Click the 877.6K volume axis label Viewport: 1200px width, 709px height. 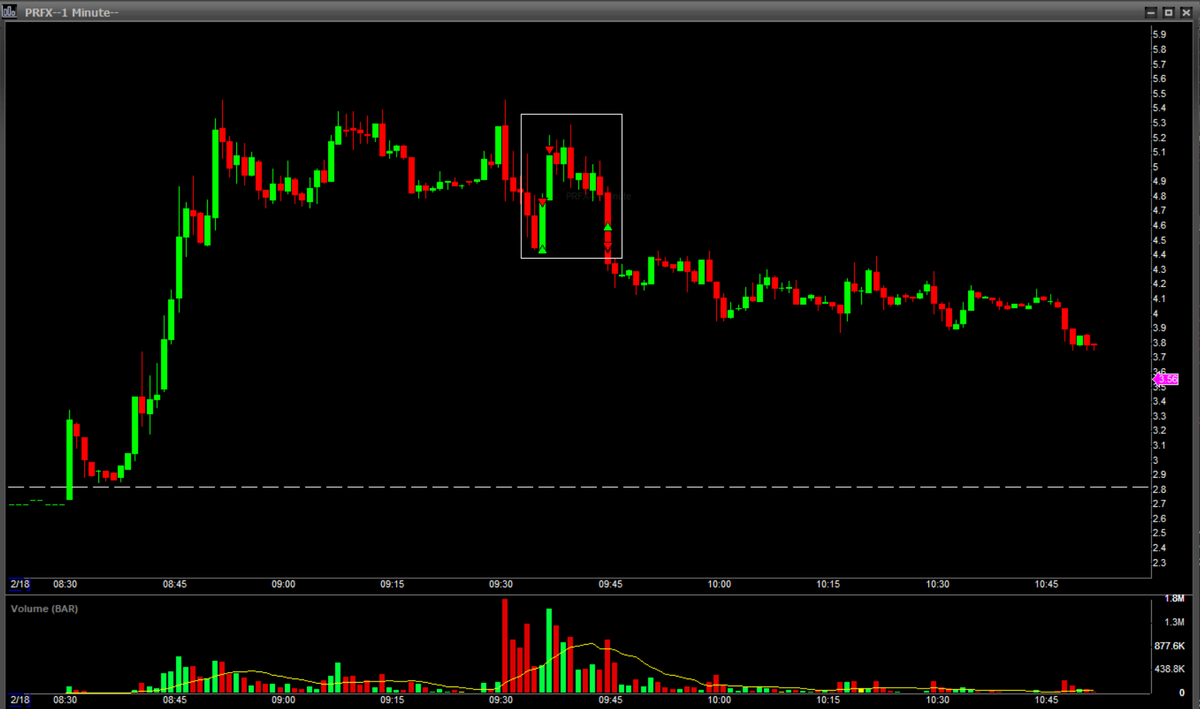[1170, 646]
